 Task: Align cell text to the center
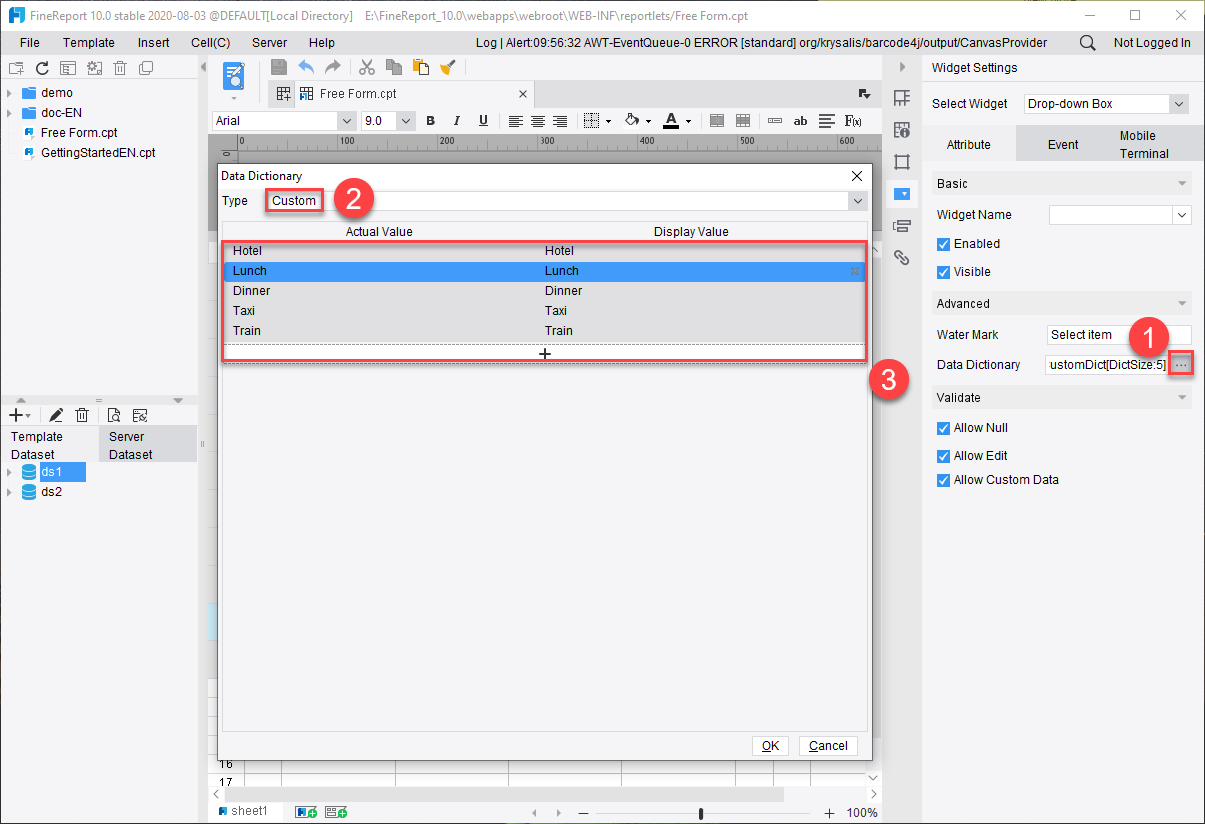538,121
